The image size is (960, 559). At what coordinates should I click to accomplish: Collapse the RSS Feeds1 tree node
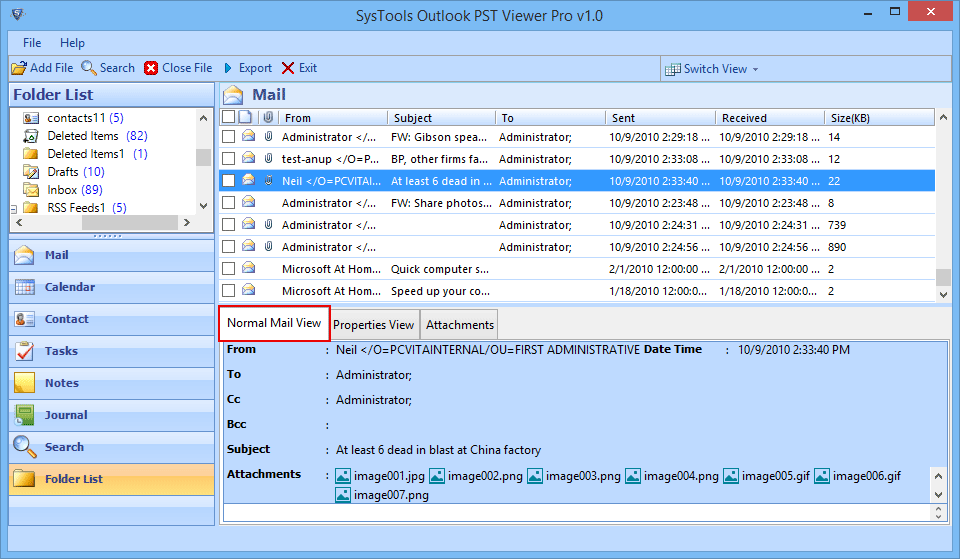[x=13, y=209]
